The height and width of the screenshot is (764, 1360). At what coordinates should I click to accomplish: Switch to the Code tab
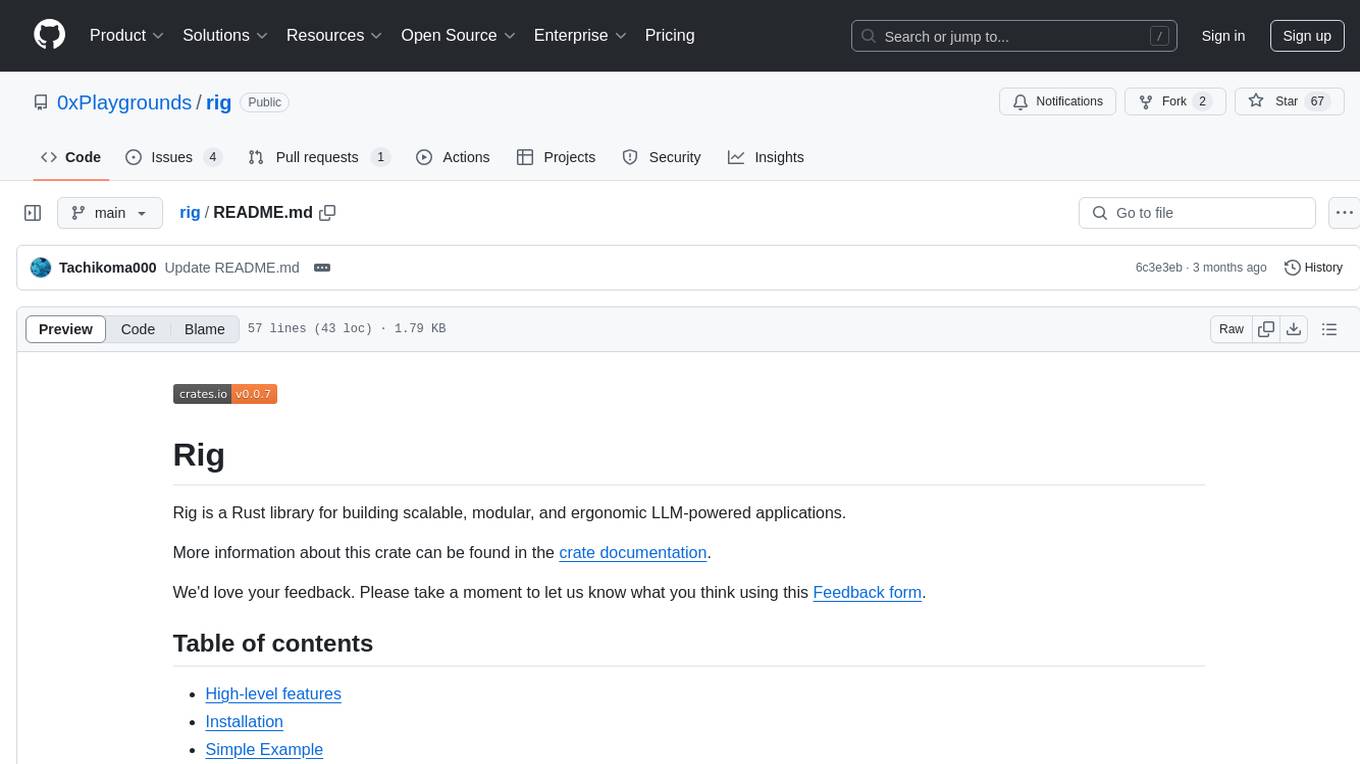click(x=71, y=157)
